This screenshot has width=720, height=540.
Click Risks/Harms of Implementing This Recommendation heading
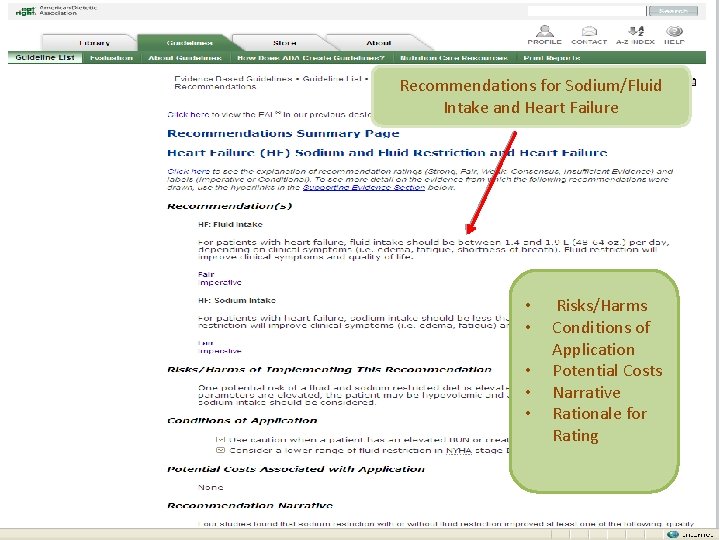(x=330, y=370)
